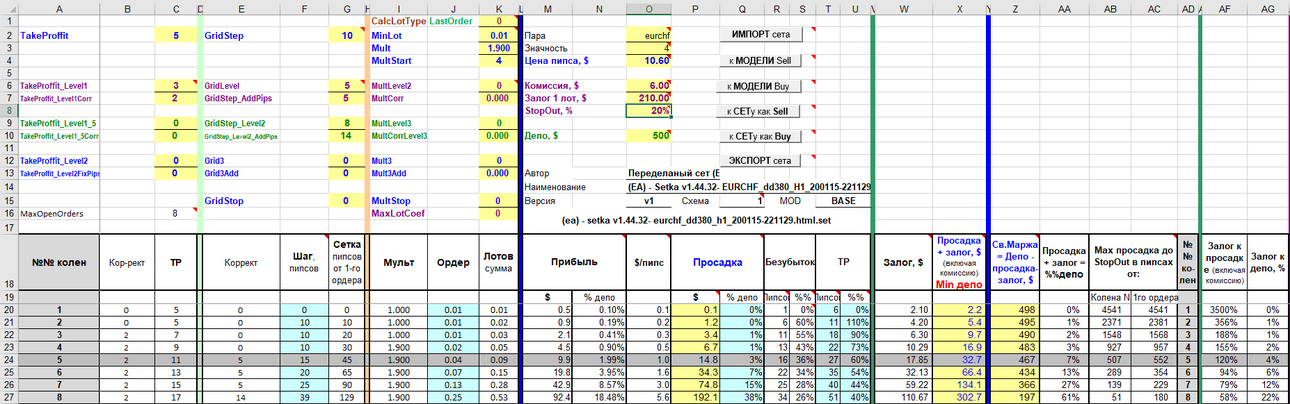The width and height of the screenshot is (1290, 404).
Task: Click the GridLevel label
Action: (x=222, y=86)
